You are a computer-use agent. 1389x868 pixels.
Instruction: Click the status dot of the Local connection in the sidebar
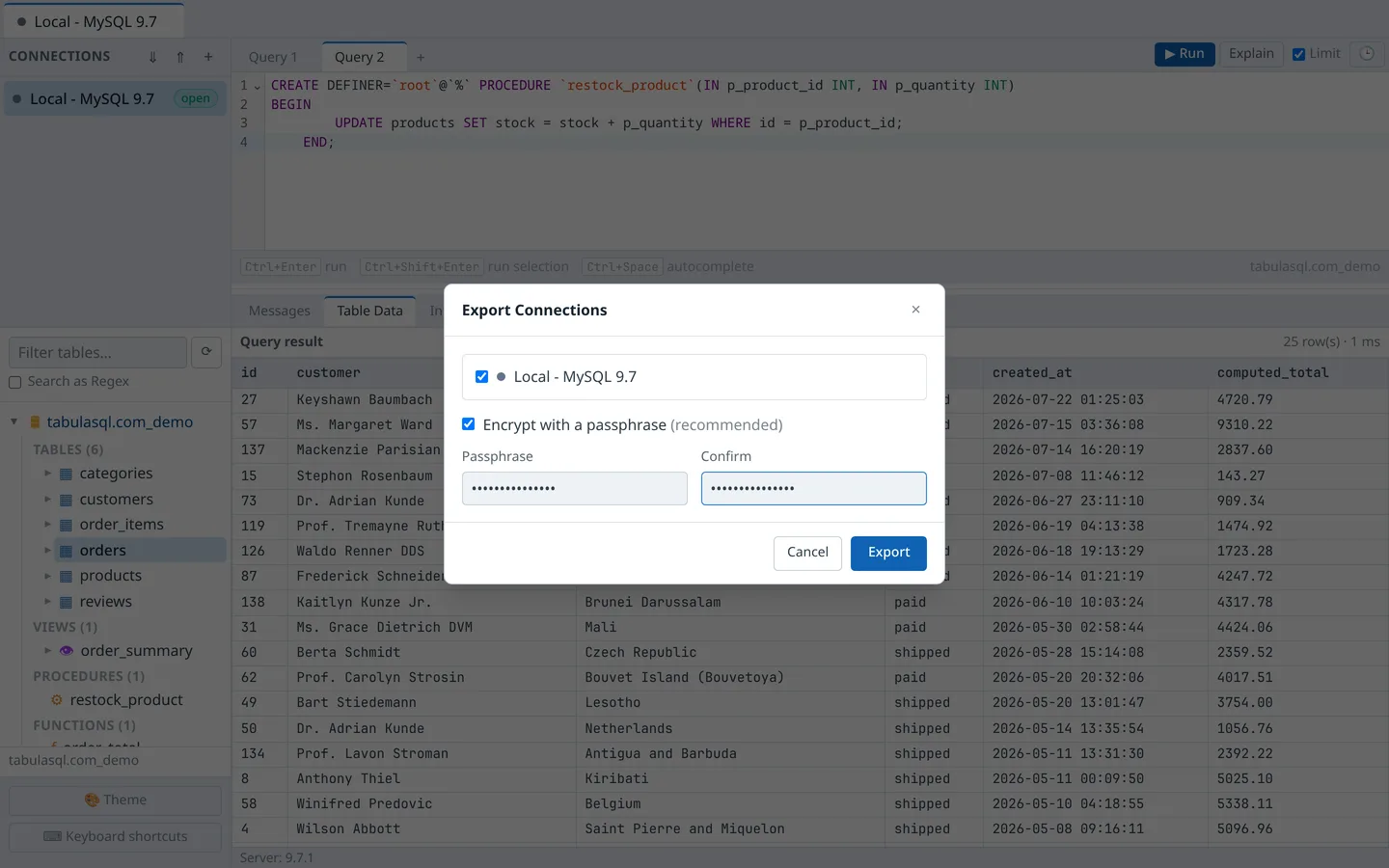click(x=17, y=98)
